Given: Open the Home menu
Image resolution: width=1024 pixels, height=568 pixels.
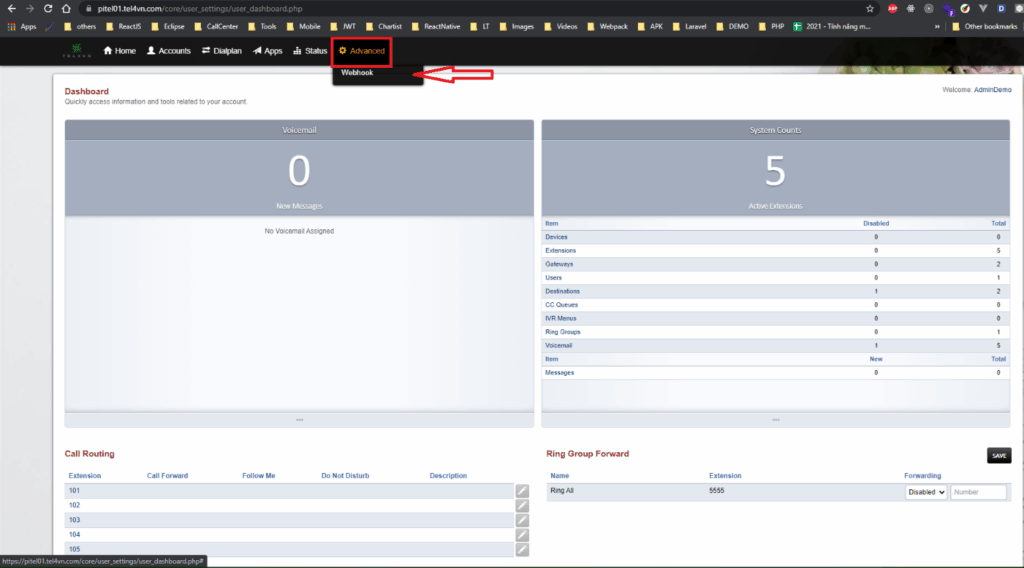Looking at the screenshot, I should point(120,51).
